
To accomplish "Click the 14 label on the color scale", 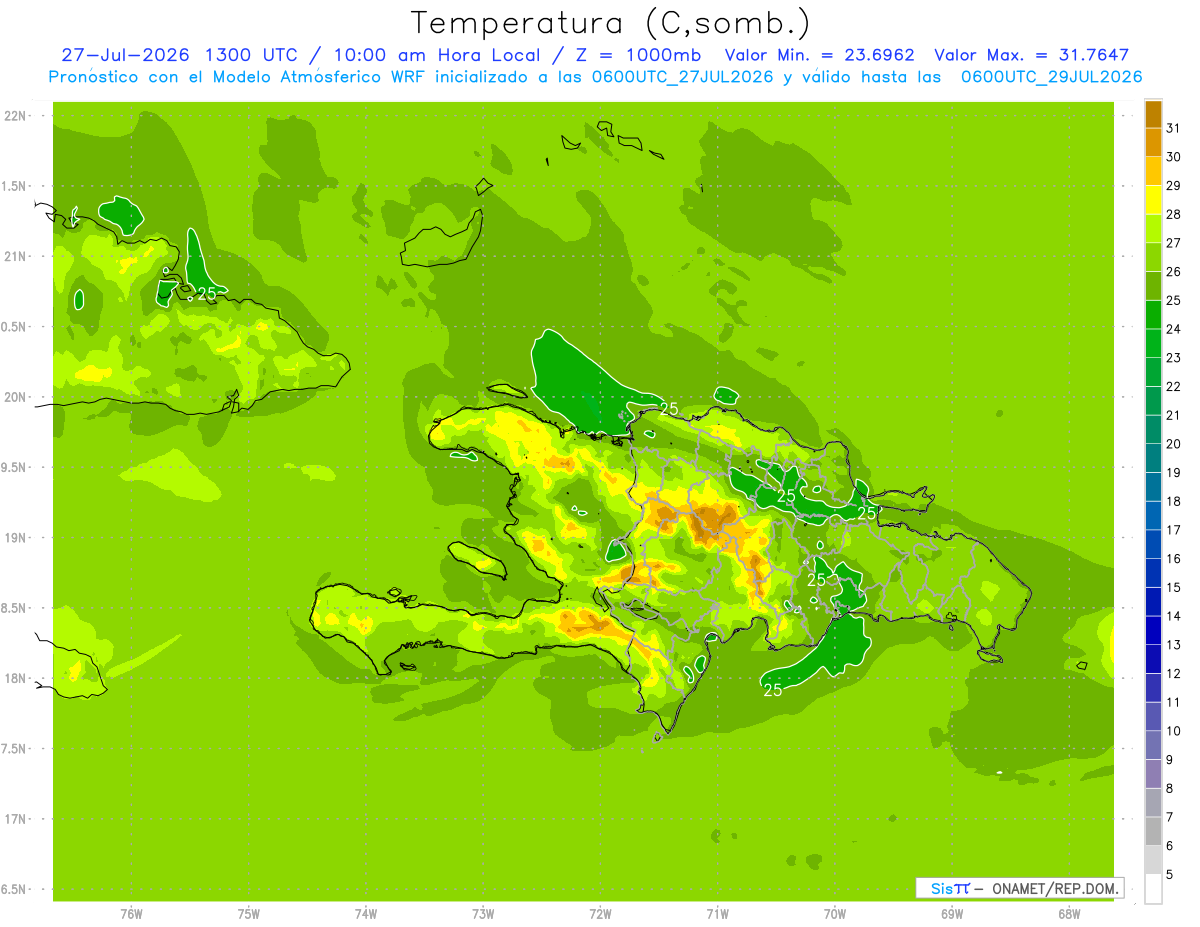I will click(x=1174, y=616).
